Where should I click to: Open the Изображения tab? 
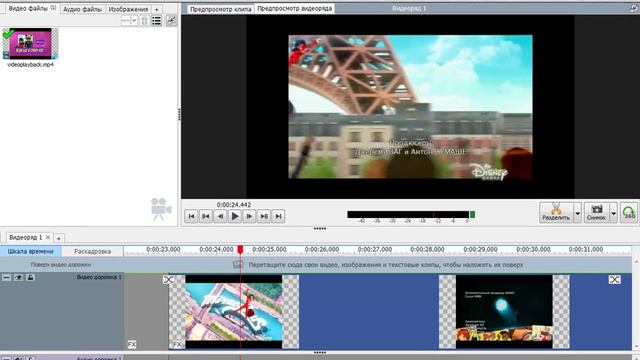click(x=128, y=9)
